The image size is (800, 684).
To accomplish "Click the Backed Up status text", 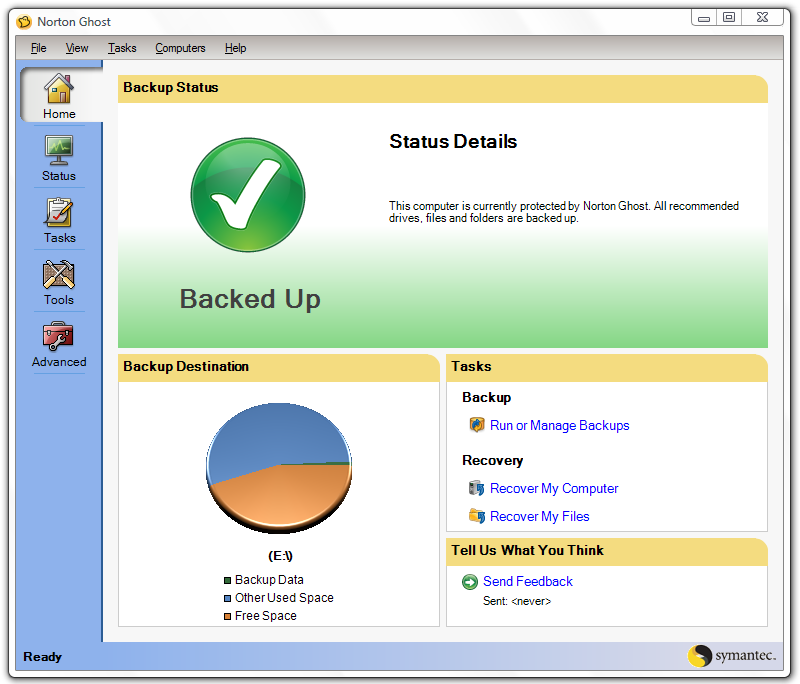I will 250,299.
